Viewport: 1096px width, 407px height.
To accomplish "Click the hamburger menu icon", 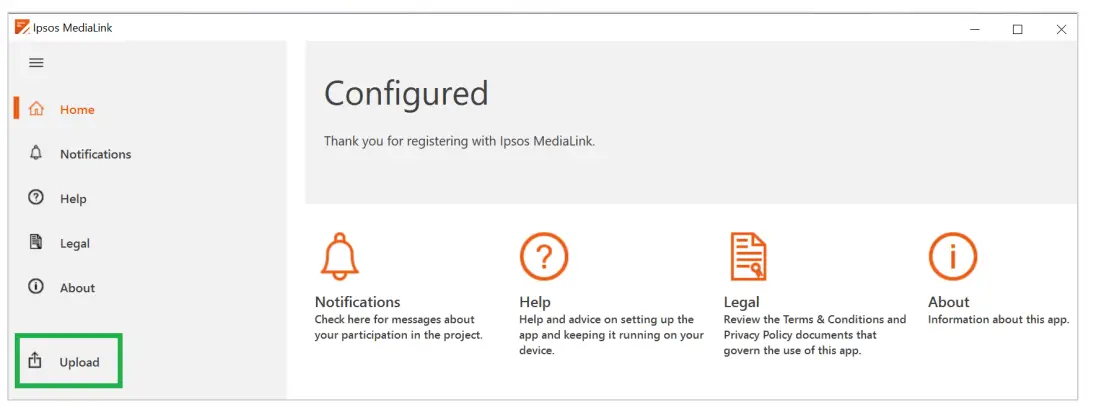I will click(36, 63).
